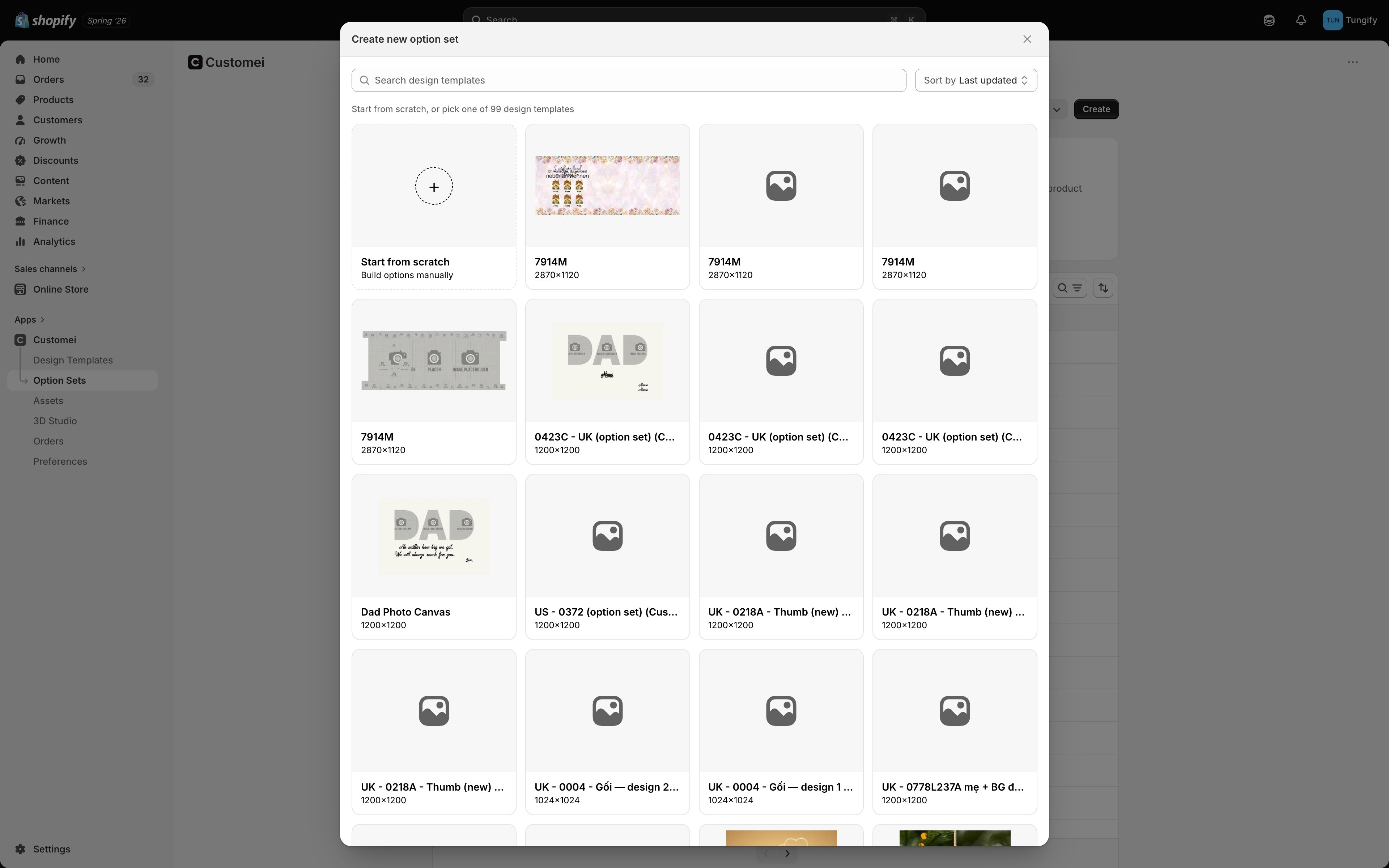Click the Markets globe icon
Image resolution: width=1389 pixels, height=868 pixels.
pyautogui.click(x=21, y=201)
